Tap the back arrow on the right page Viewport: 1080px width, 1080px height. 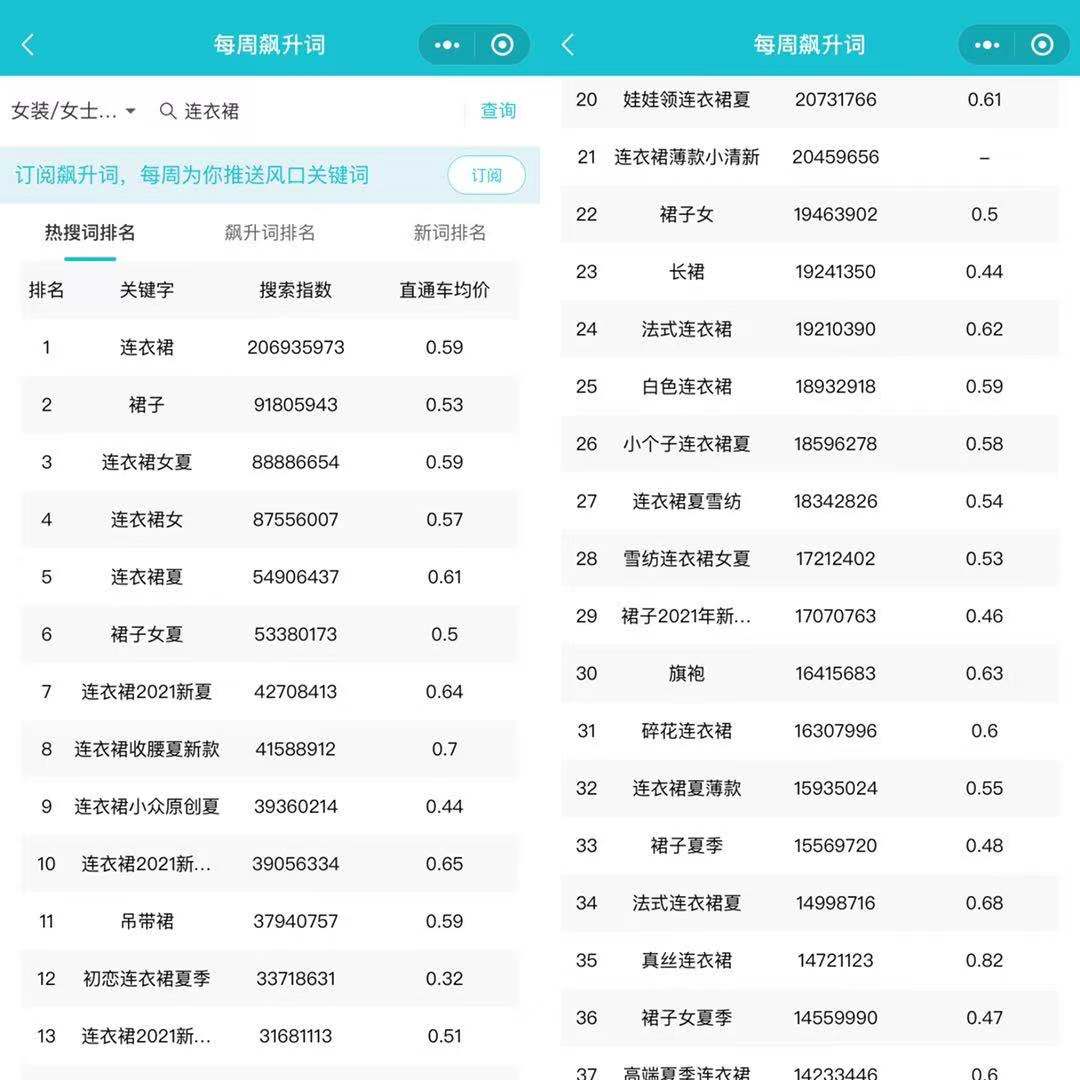568,44
